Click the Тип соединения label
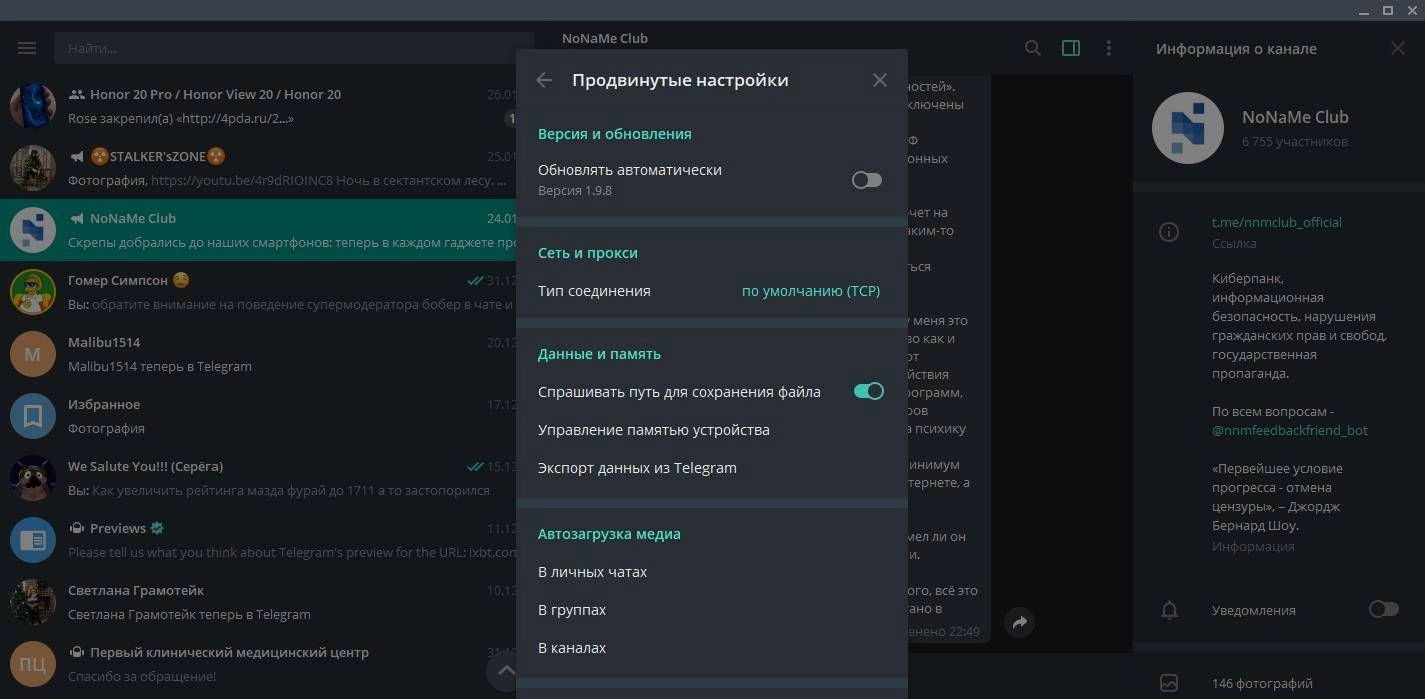The width and height of the screenshot is (1425, 699). (594, 291)
